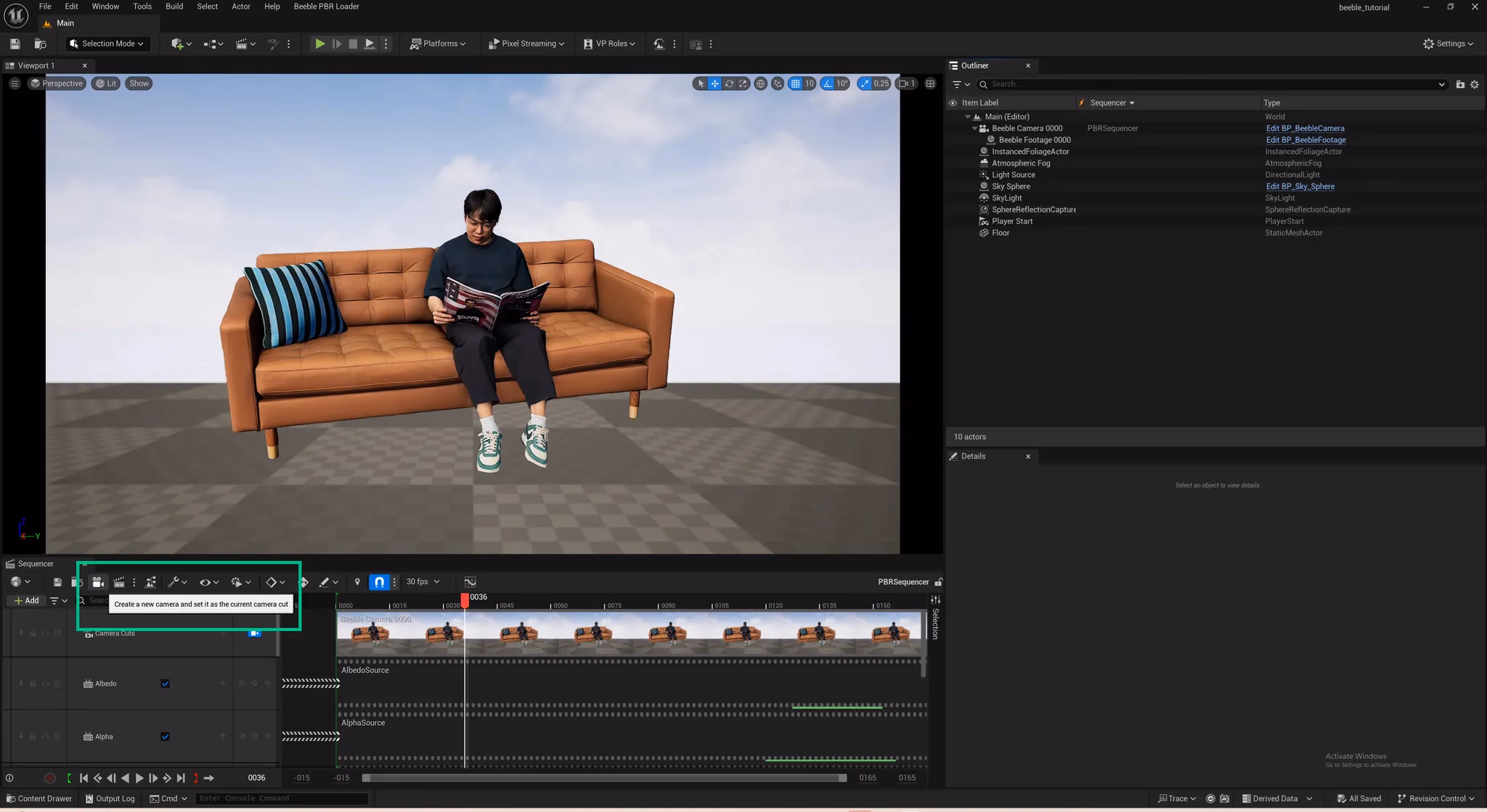Select the Move tool in the viewport toolbar
This screenshot has height=812, width=1487.
tap(714, 83)
